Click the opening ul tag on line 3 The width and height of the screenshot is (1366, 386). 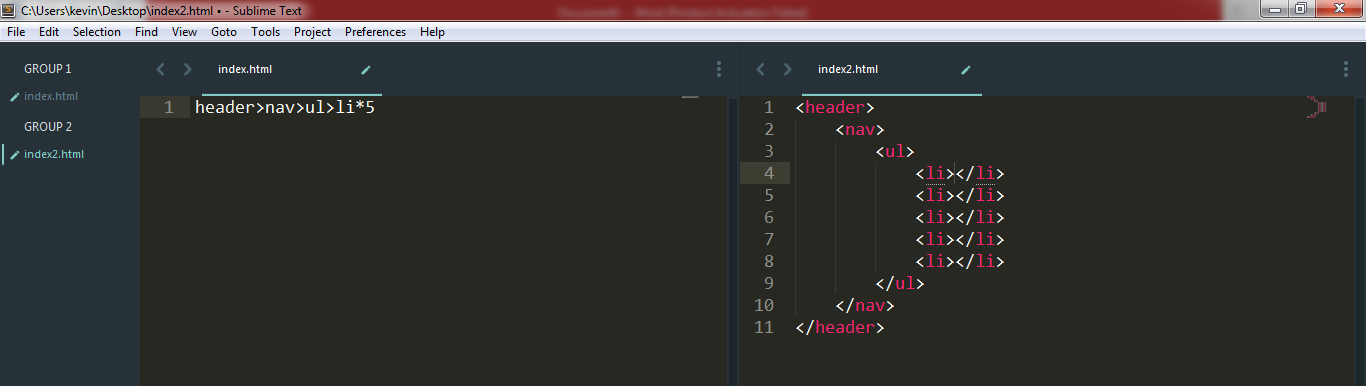coord(895,151)
